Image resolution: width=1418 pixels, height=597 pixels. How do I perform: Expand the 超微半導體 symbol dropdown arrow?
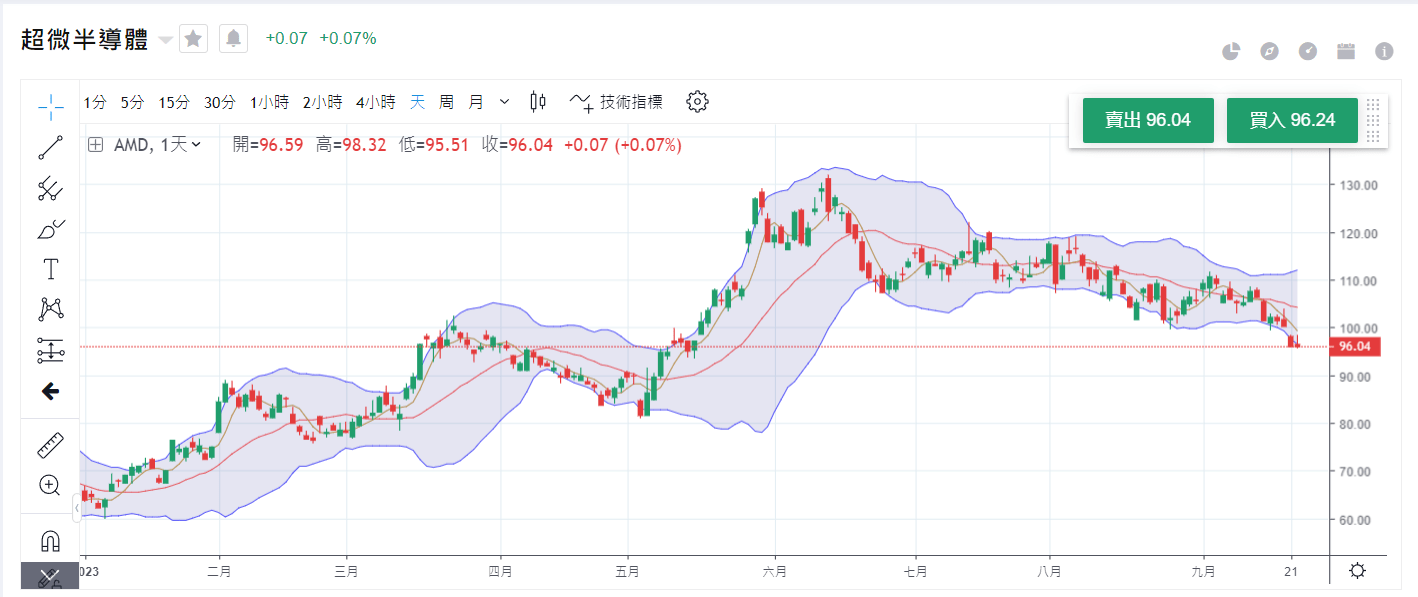(x=165, y=40)
